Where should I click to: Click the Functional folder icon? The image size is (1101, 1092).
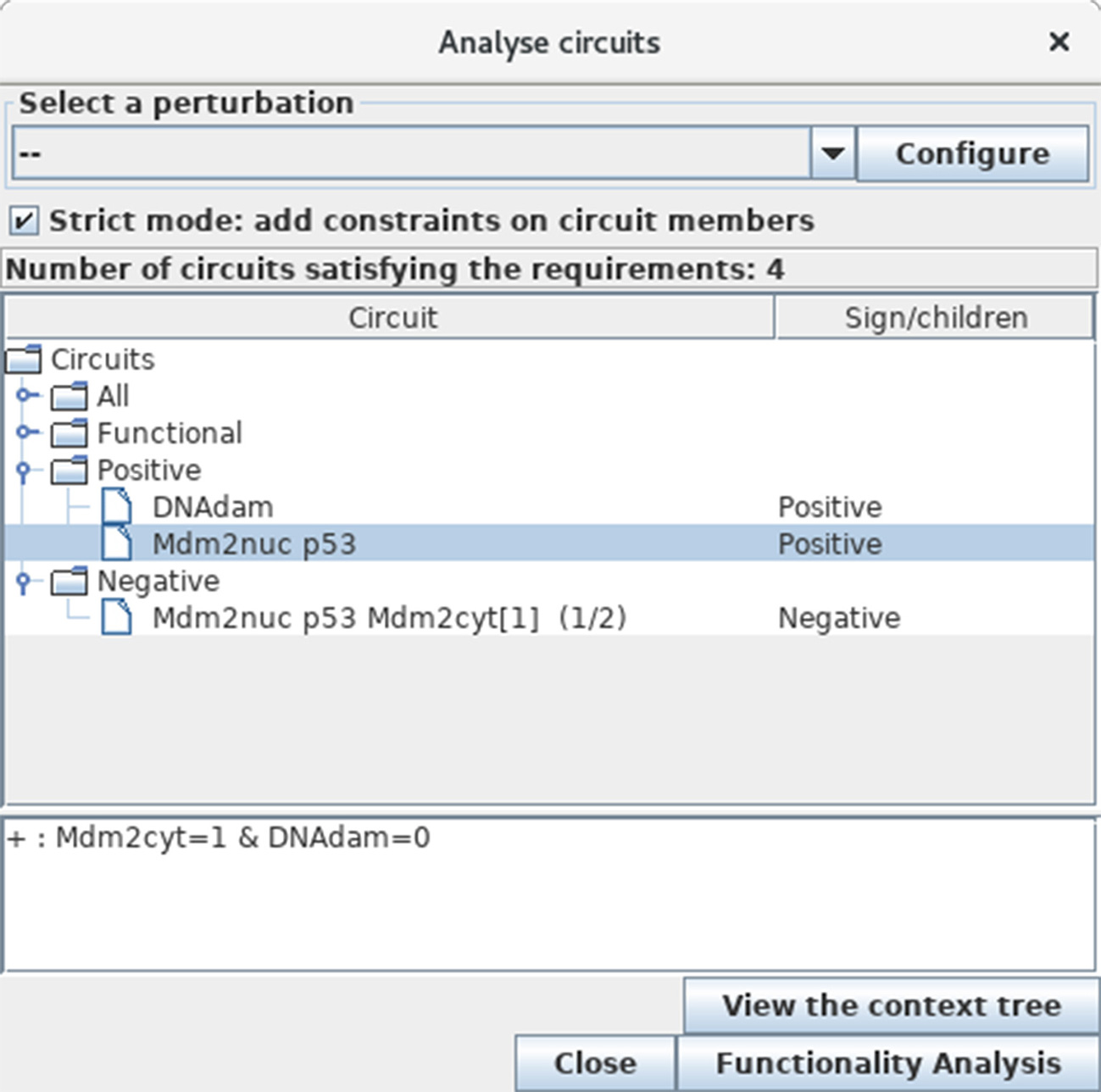coord(69,433)
